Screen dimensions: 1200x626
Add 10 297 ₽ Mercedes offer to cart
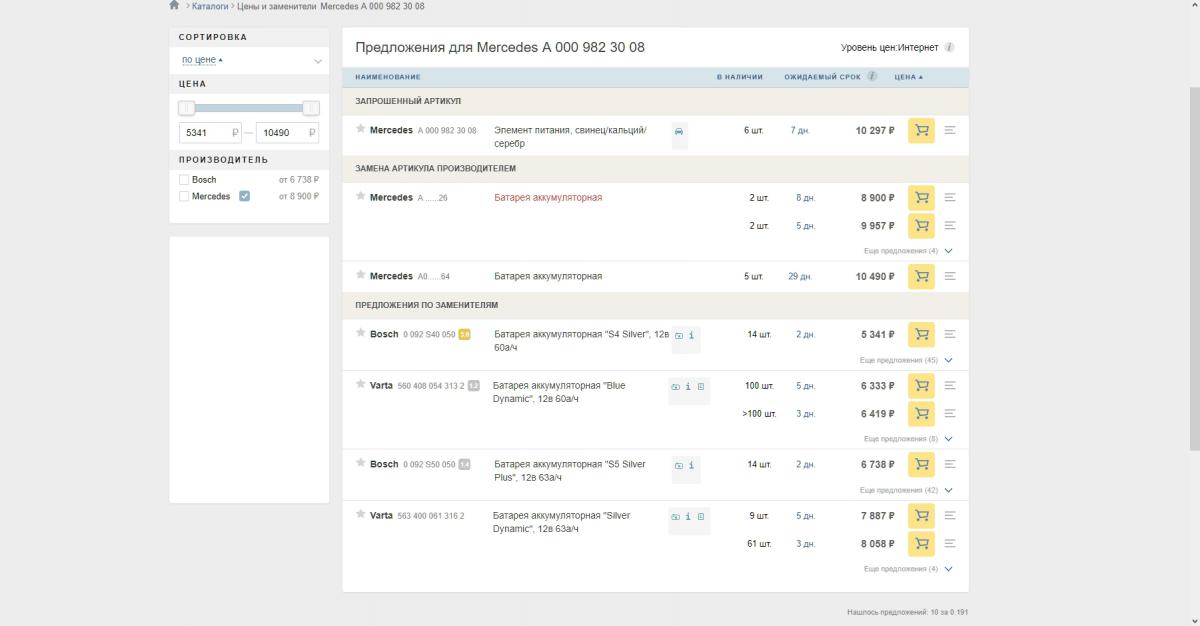coord(921,131)
